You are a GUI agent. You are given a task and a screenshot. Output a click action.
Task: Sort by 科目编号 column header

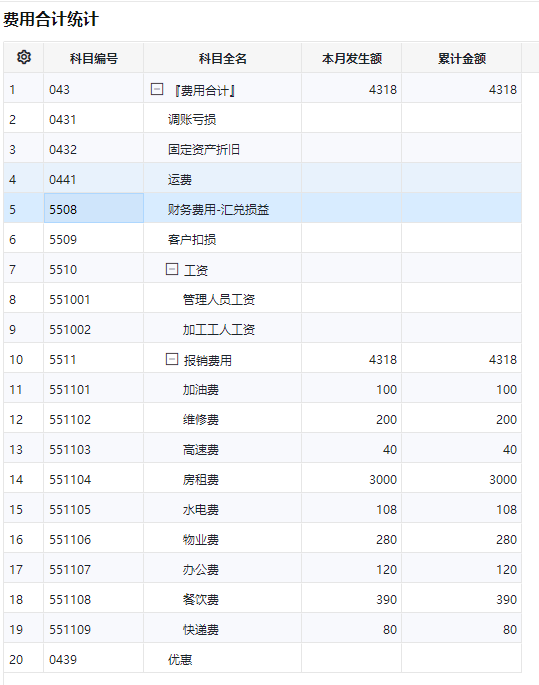coord(93,58)
